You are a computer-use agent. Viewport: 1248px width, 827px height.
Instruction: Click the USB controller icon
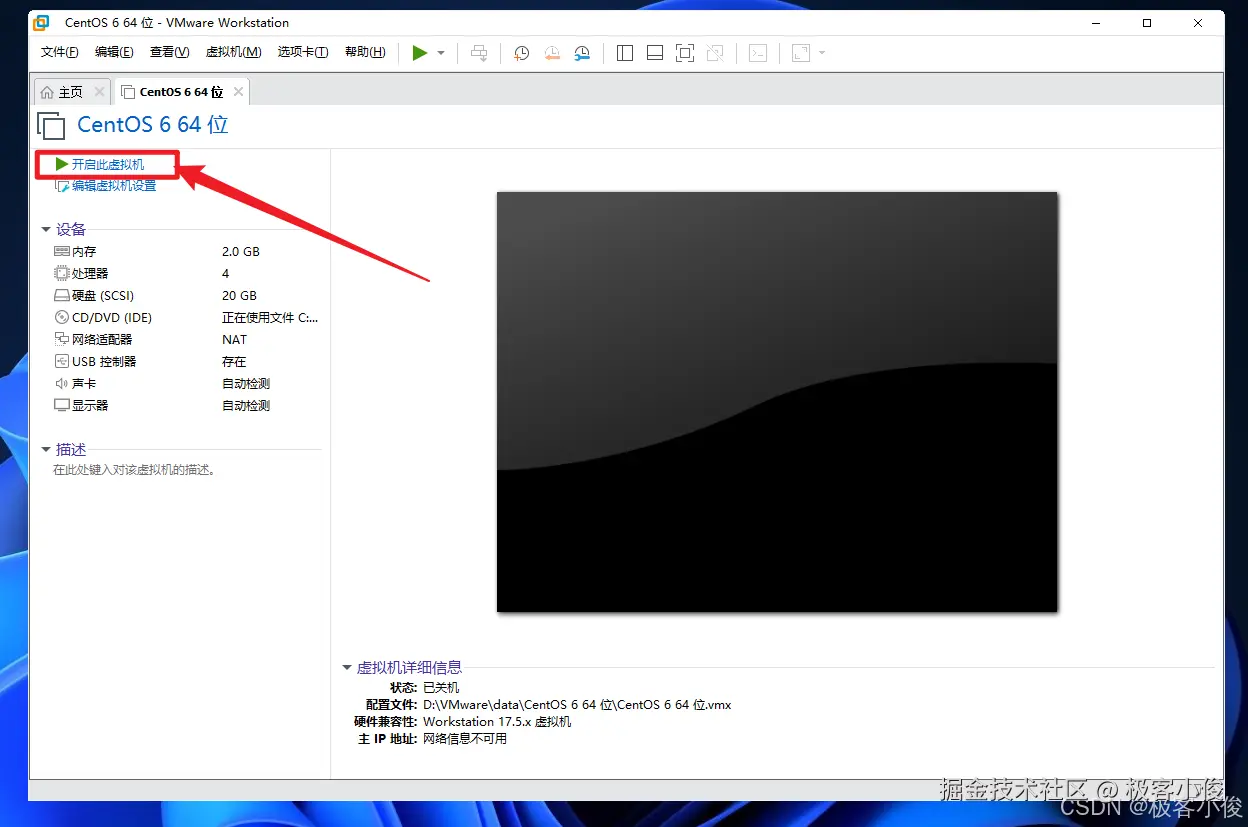click(62, 362)
